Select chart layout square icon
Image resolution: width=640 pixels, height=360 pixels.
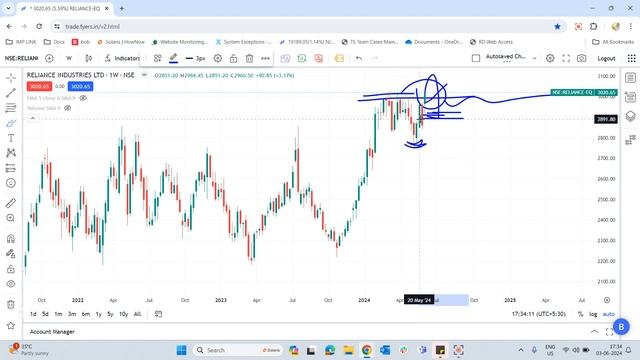click(476, 58)
